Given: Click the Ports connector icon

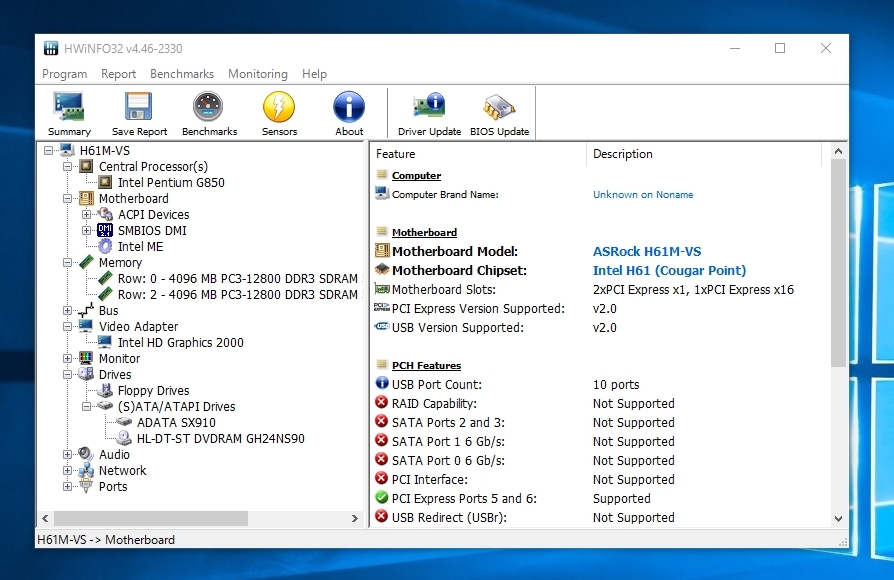Looking at the screenshot, I should tap(86, 486).
